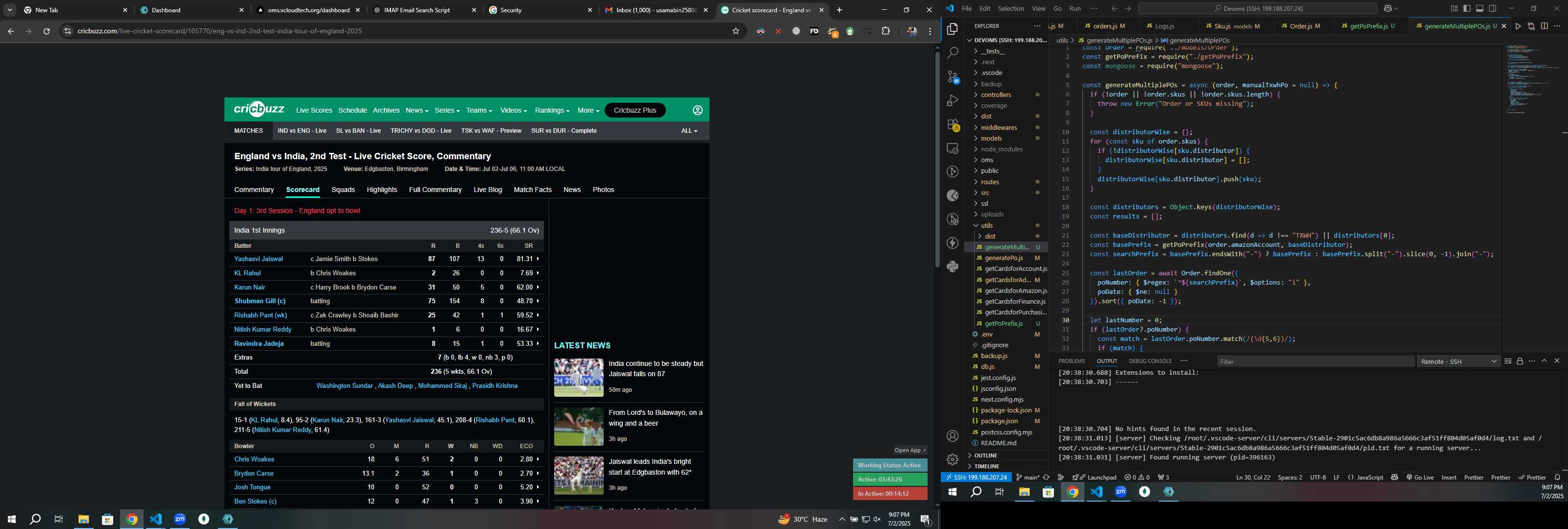The width and height of the screenshot is (1568, 529).
Task: Open 'From Lord's to Bulawayo' news headline
Action: [655, 418]
